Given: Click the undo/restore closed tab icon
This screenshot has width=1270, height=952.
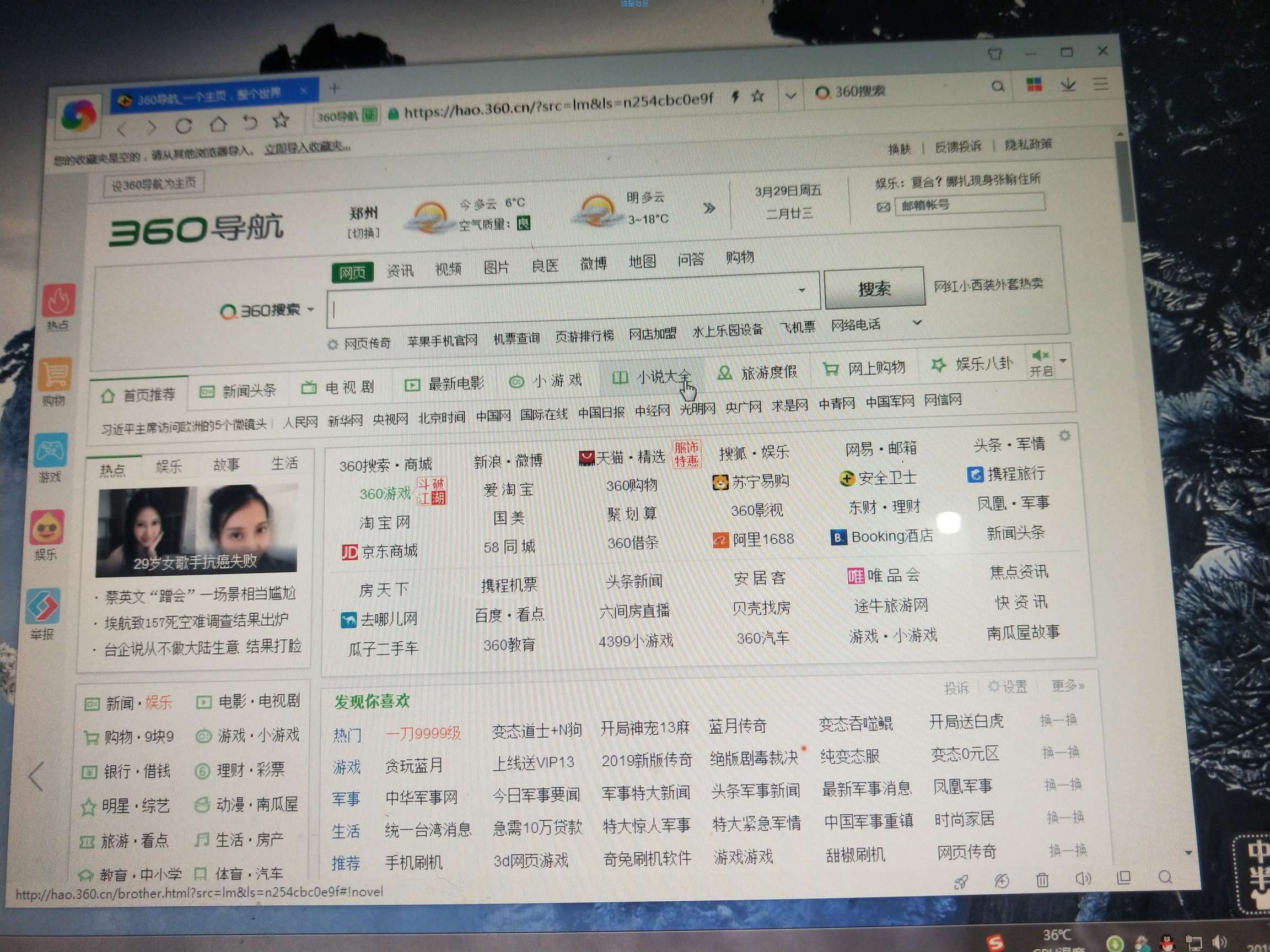Looking at the screenshot, I should [x=250, y=122].
